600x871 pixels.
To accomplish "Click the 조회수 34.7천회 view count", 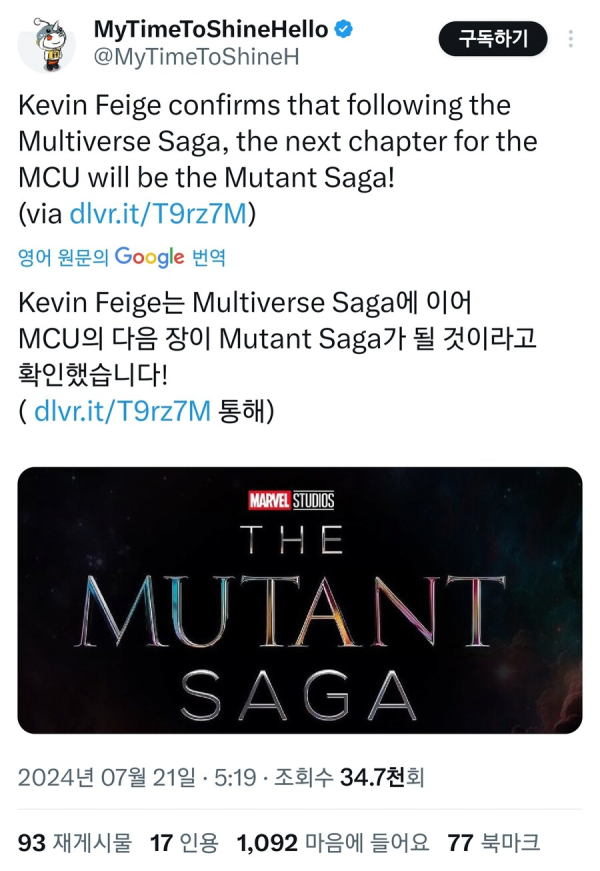I will (x=349, y=777).
